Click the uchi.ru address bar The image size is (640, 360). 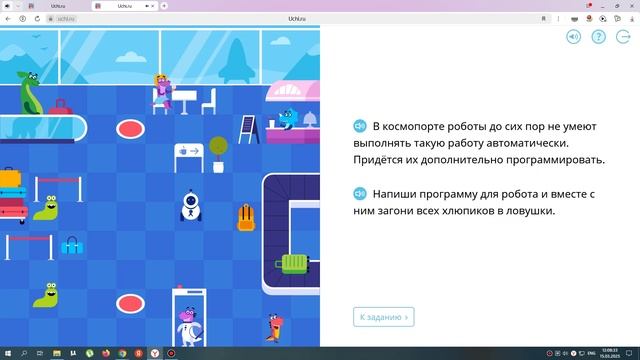297,19
